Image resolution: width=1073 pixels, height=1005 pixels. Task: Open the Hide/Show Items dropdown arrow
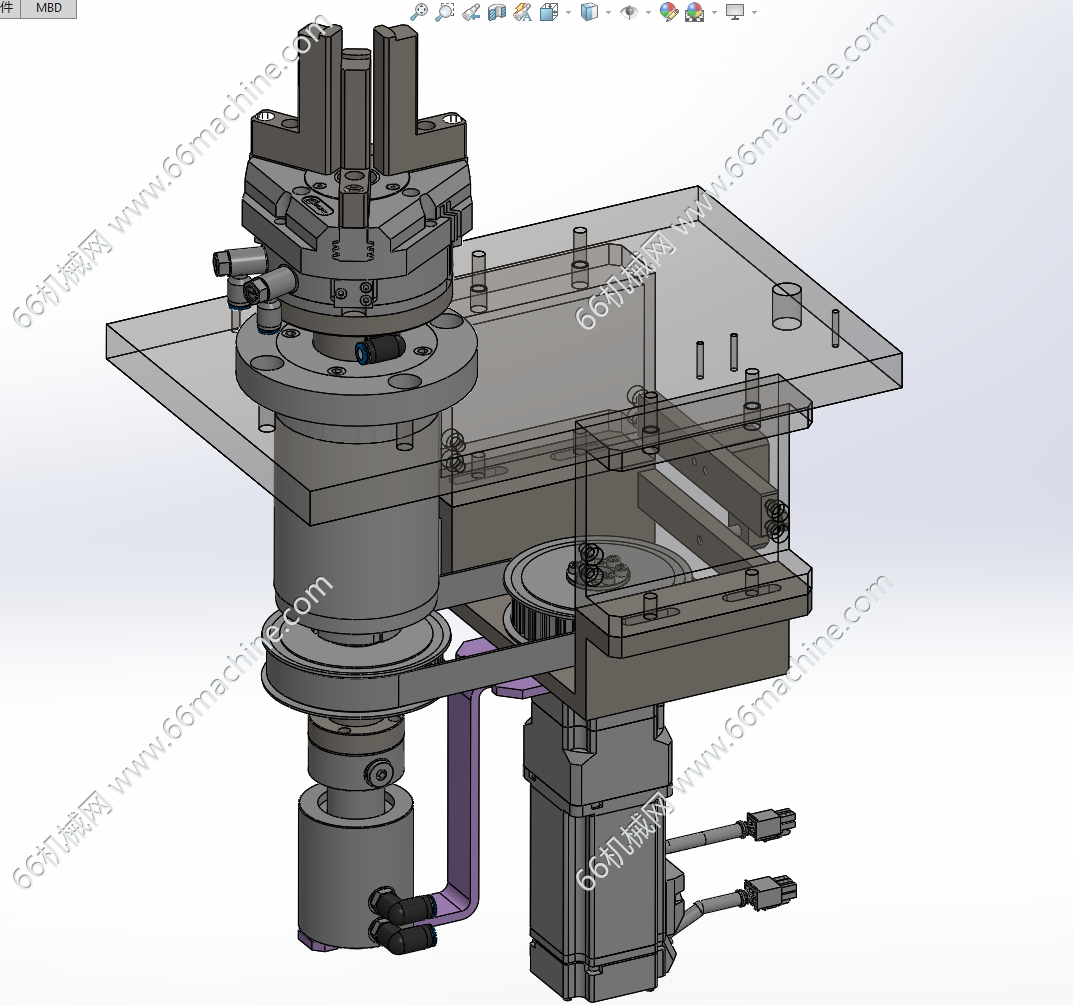(x=648, y=13)
